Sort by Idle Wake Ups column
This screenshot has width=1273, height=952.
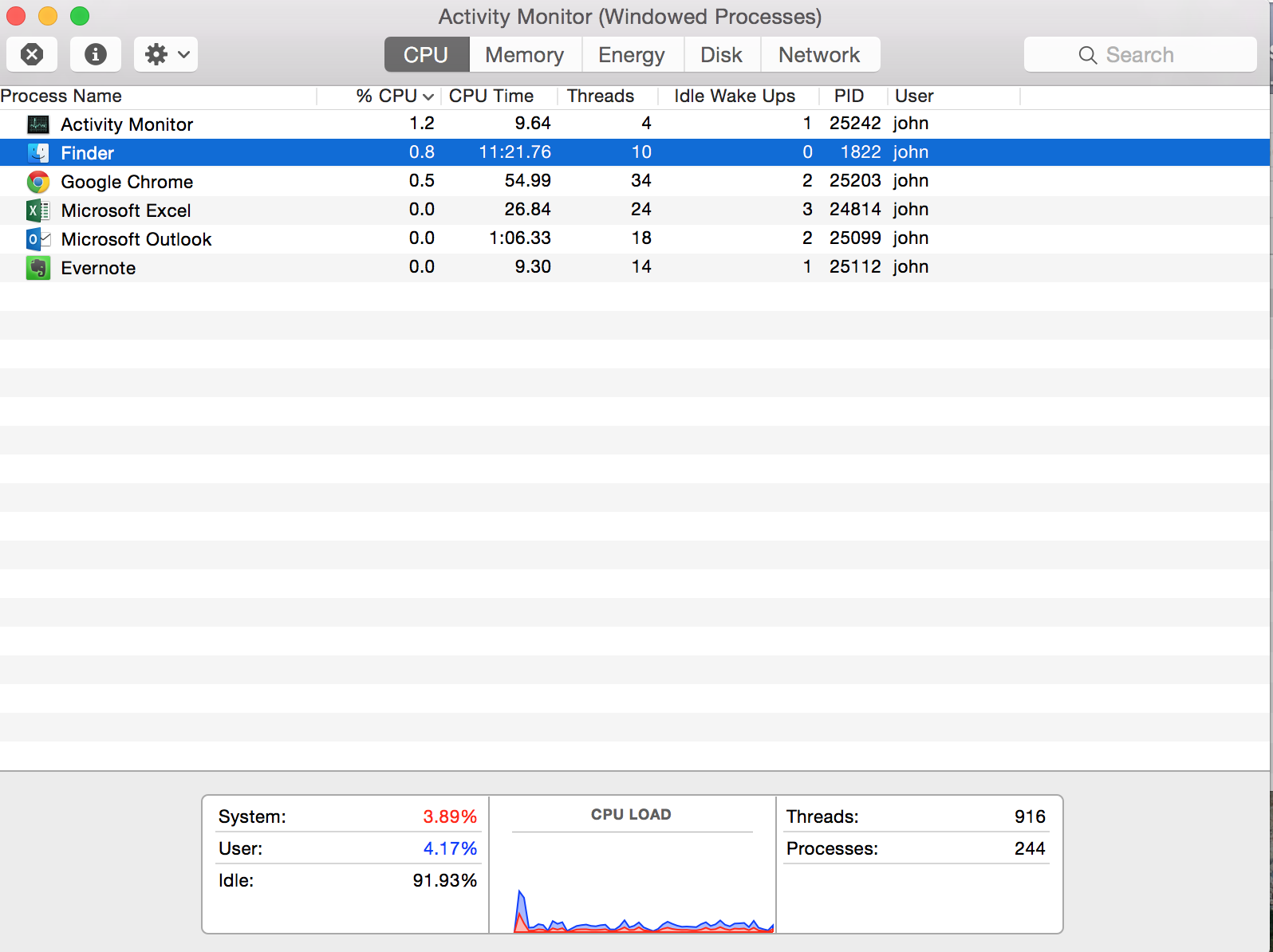(739, 96)
